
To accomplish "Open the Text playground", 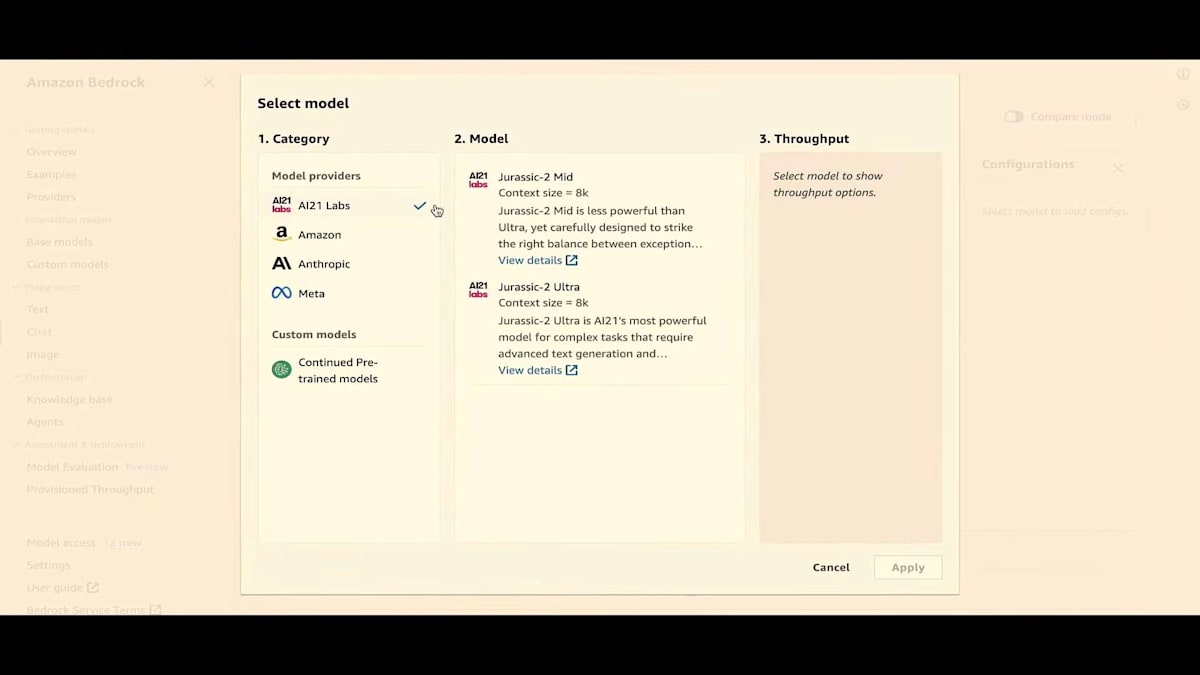I will point(38,309).
